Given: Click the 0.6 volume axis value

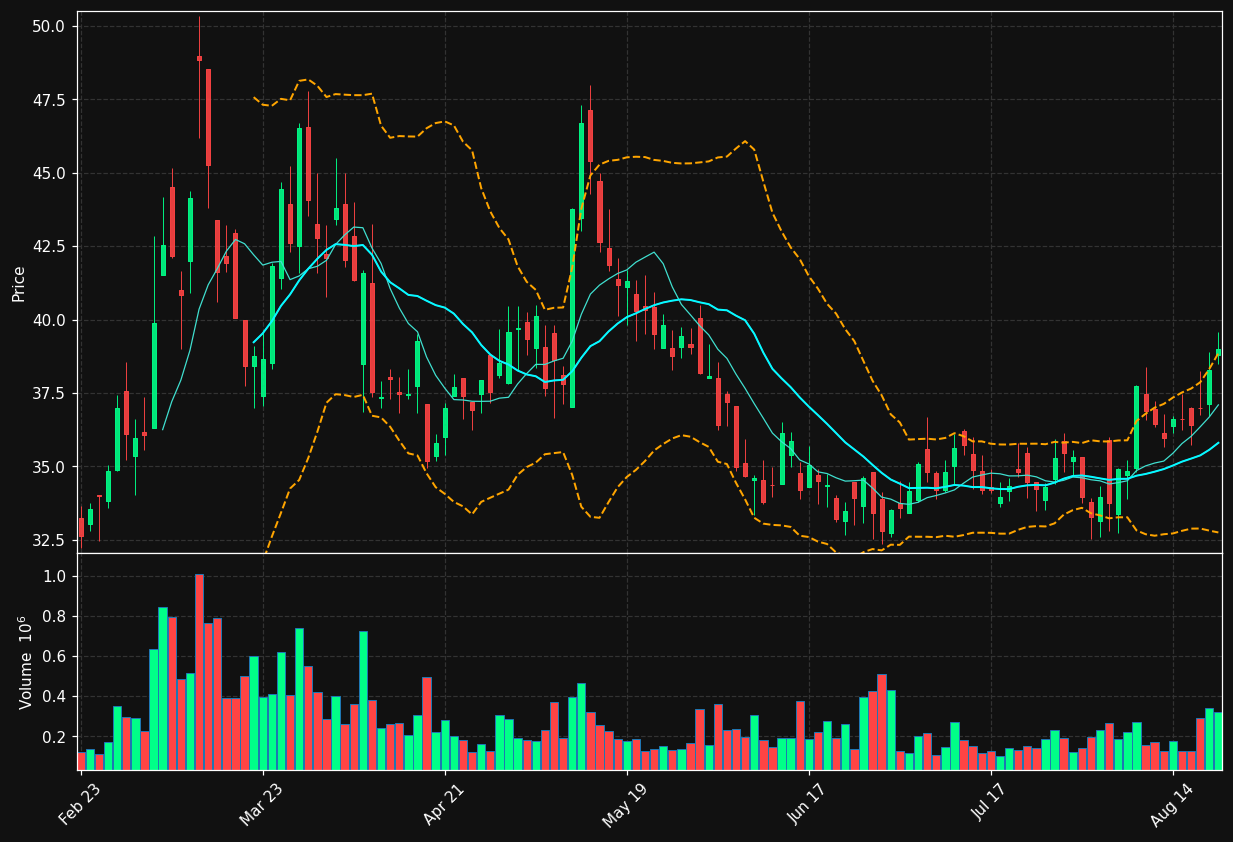Looking at the screenshot, I should (x=55, y=657).
